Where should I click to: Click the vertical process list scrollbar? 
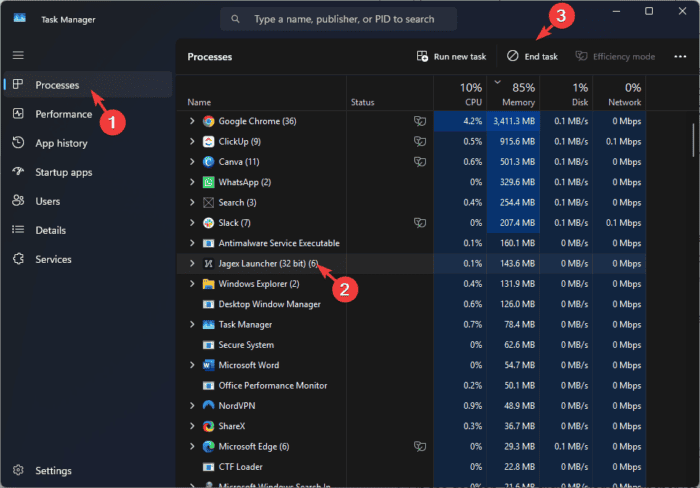click(693, 140)
